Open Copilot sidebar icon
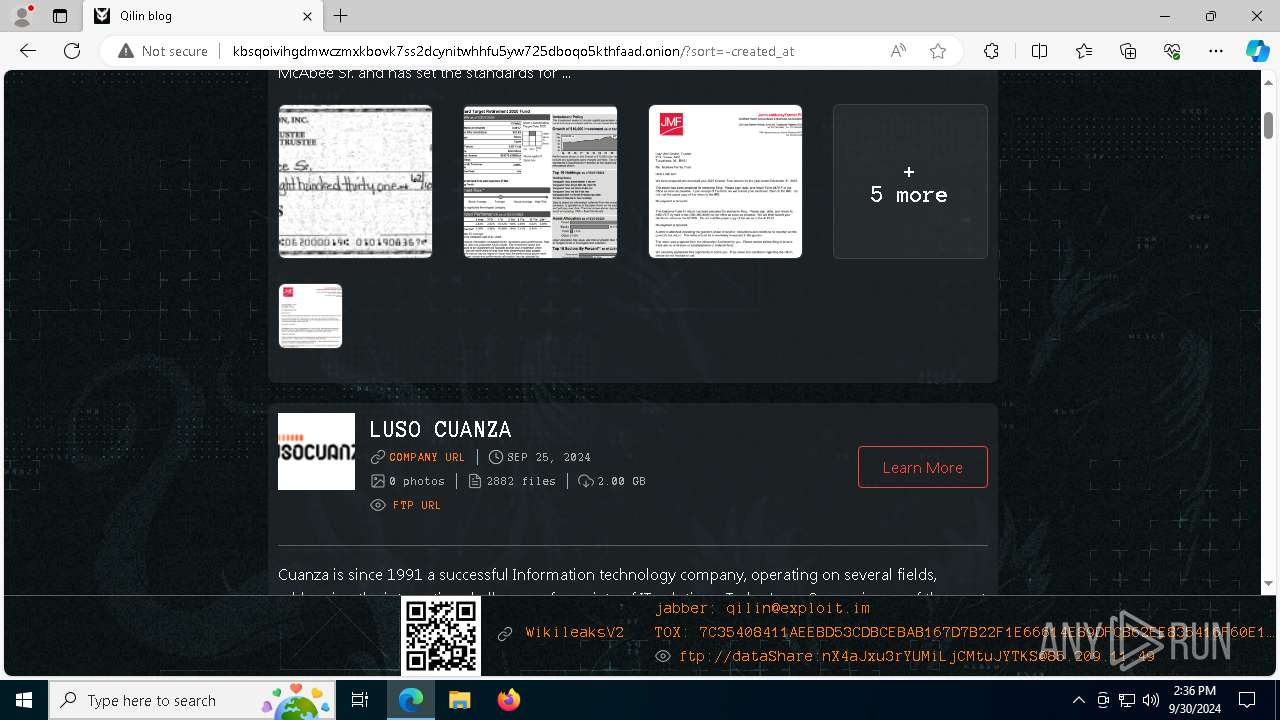 (1257, 51)
